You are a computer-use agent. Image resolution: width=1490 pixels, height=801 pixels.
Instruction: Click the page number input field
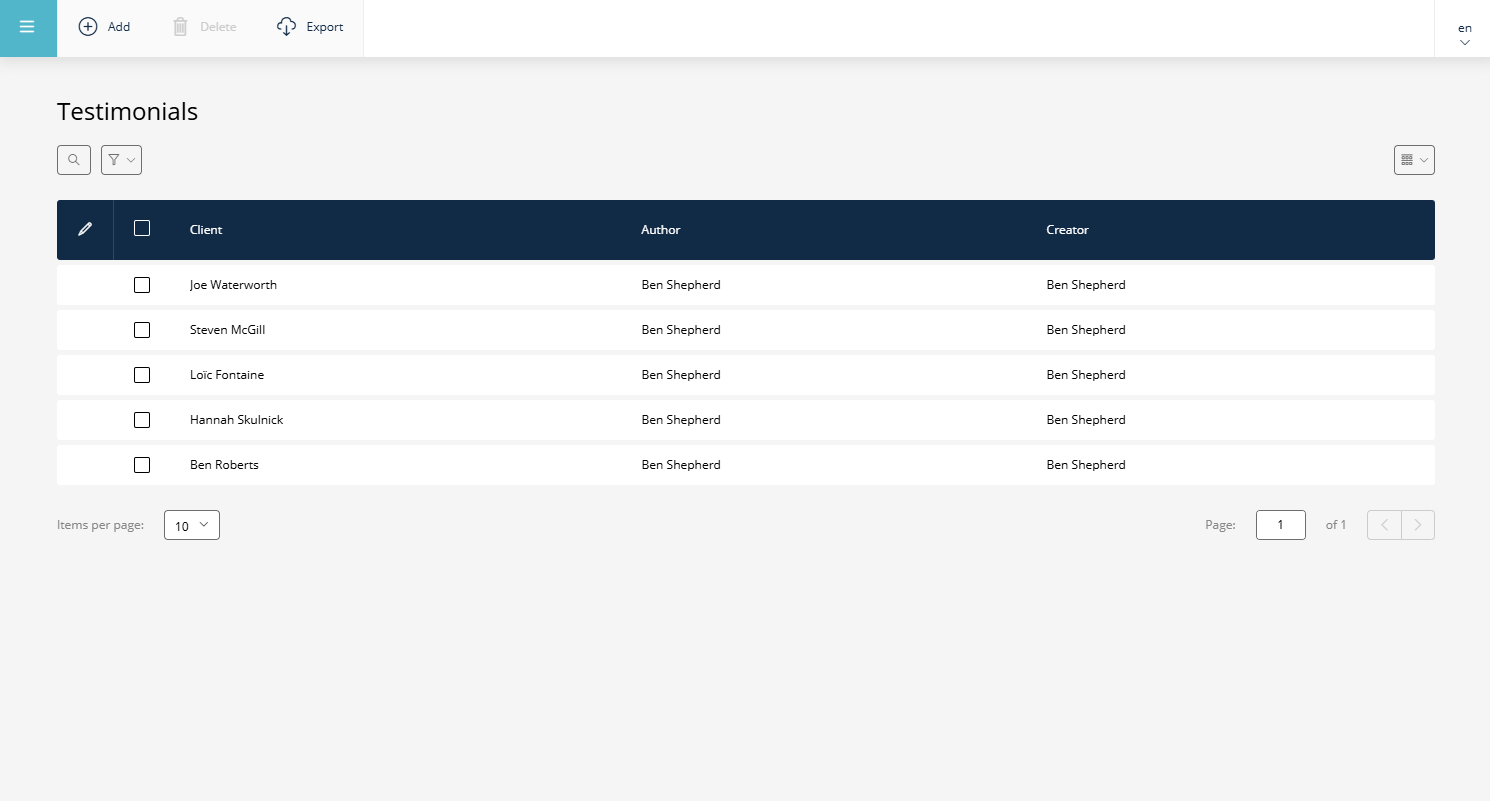tap(1280, 525)
